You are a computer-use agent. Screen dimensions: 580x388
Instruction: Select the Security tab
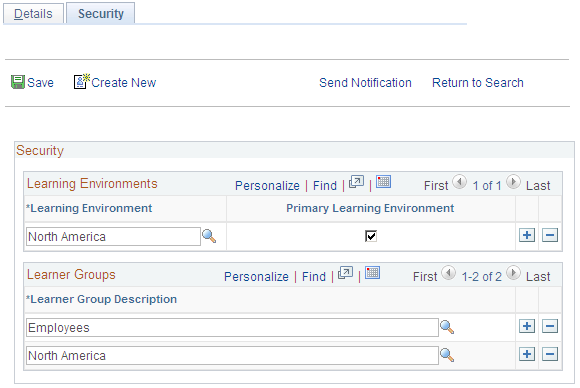[101, 13]
